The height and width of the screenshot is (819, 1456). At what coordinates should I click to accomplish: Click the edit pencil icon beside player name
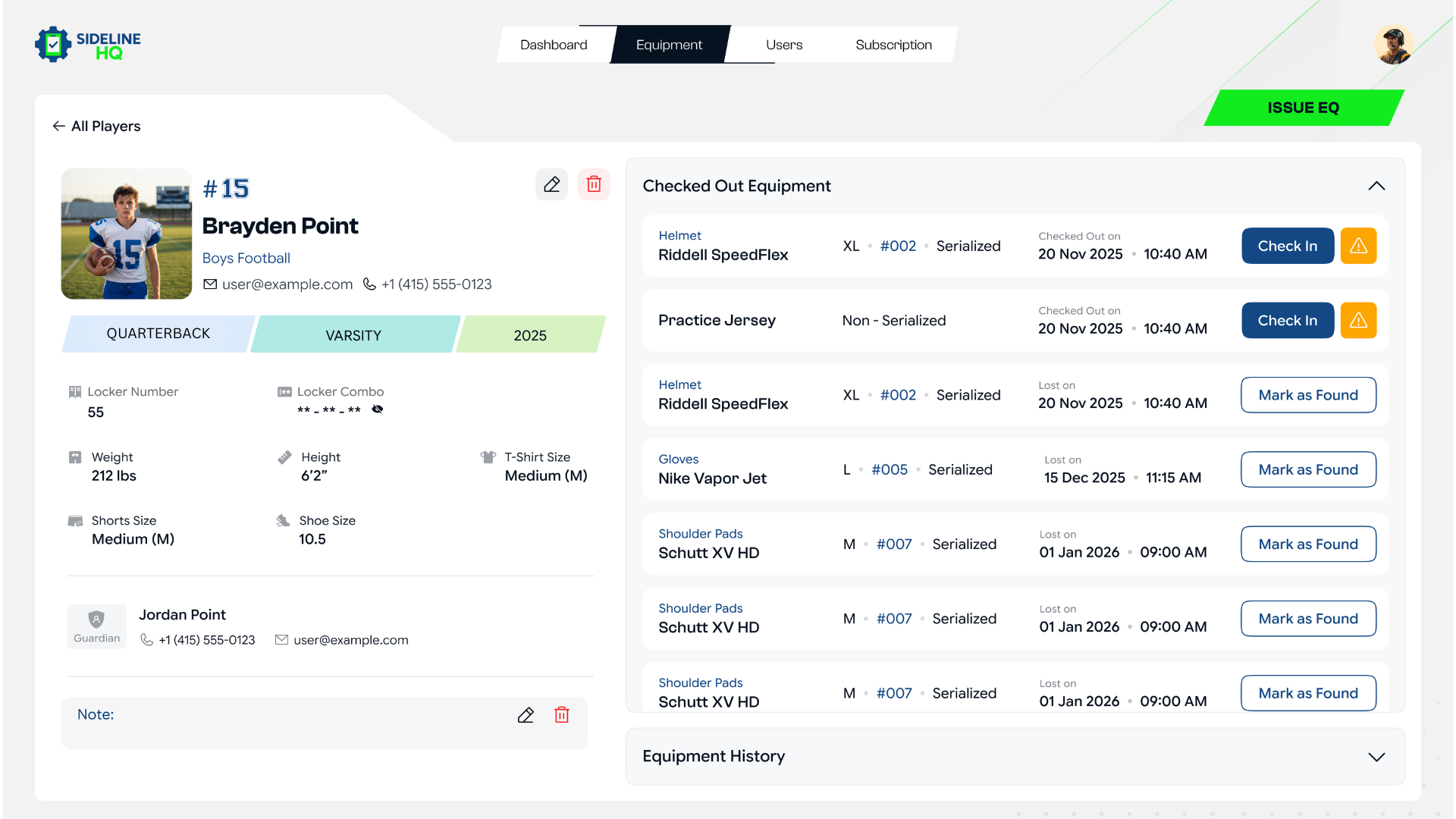(x=551, y=184)
